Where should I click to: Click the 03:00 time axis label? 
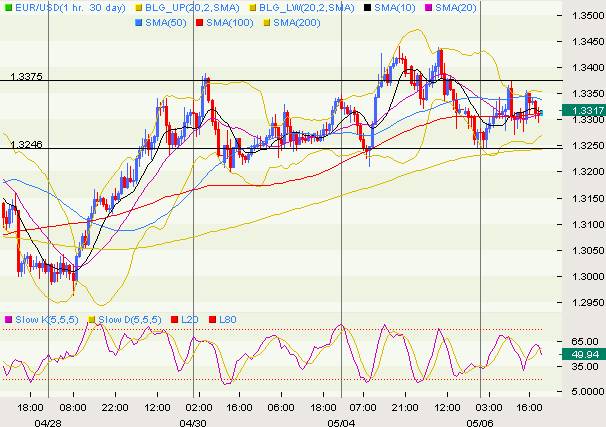[489, 408]
